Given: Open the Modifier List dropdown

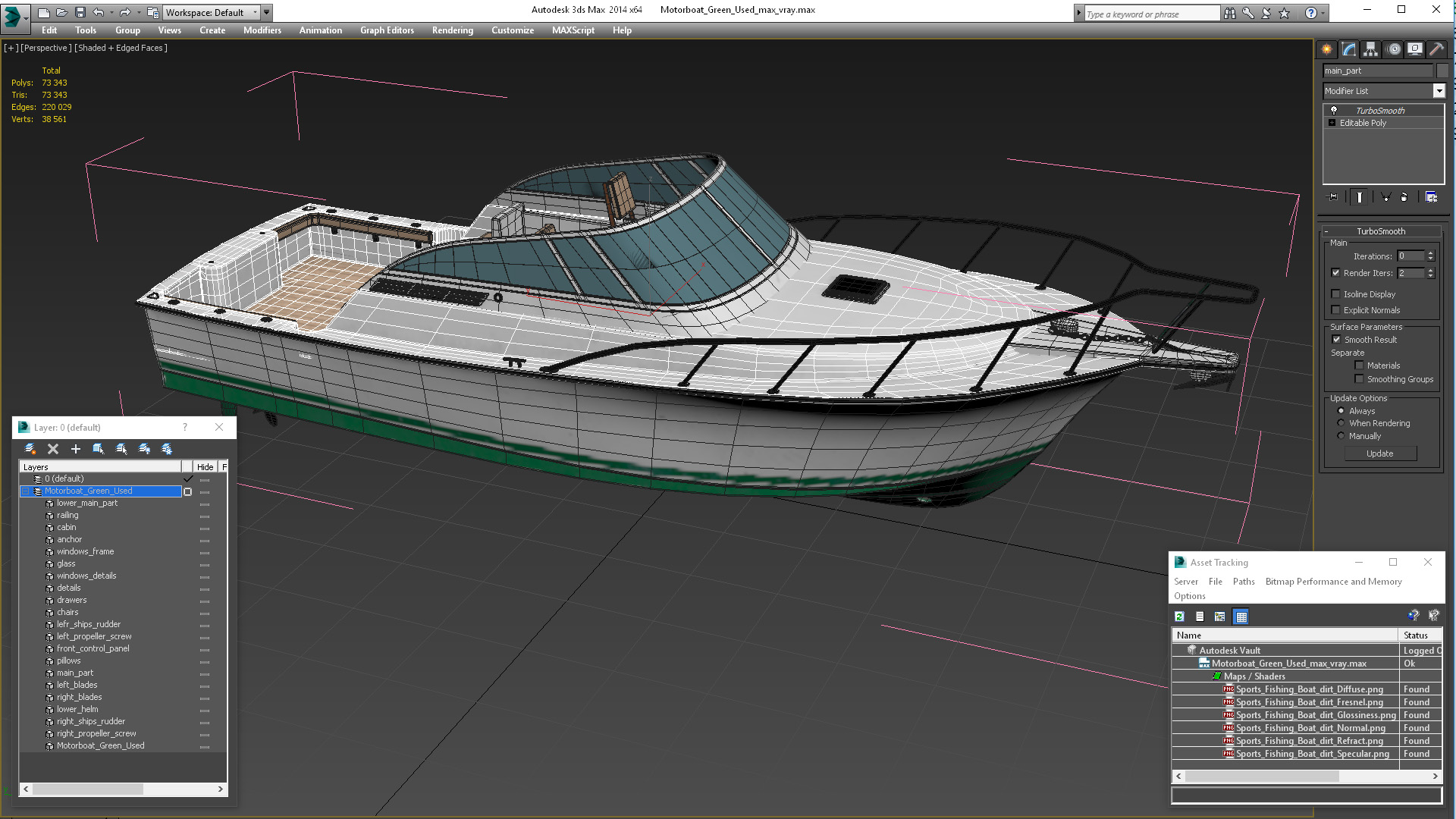Looking at the screenshot, I should (1439, 91).
